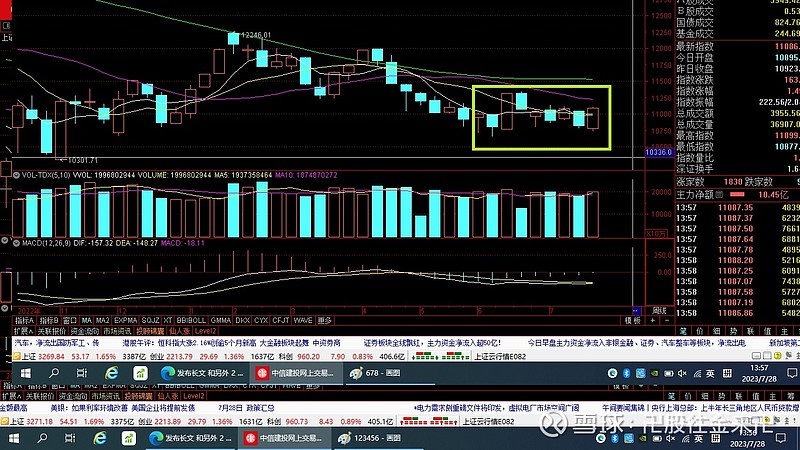Select the trade row priced 11088.20

pyautogui.click(x=738, y=260)
